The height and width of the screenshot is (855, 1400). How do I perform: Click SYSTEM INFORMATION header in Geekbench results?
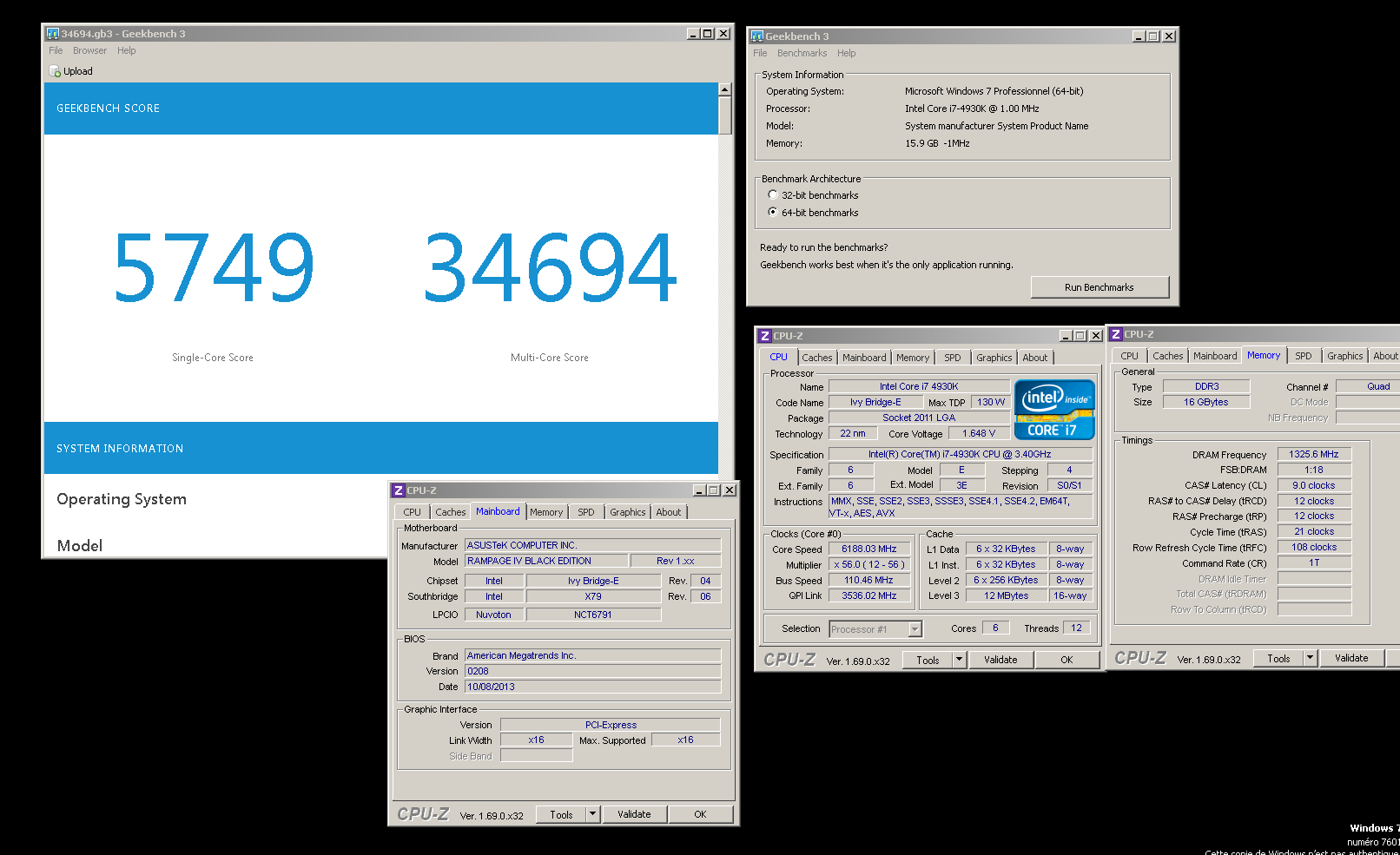(381, 448)
